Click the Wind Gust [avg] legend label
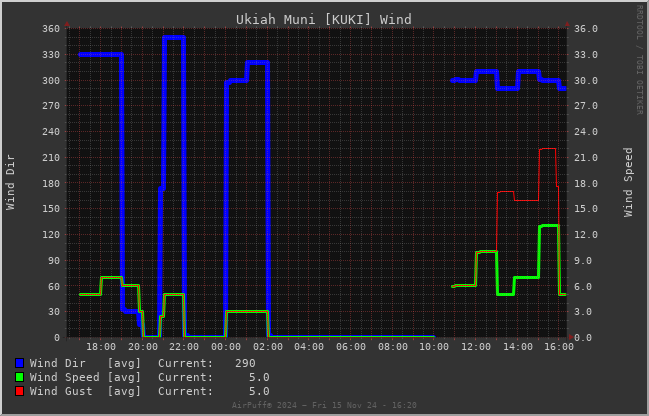Viewport: 649px width, 416px height. (85, 391)
